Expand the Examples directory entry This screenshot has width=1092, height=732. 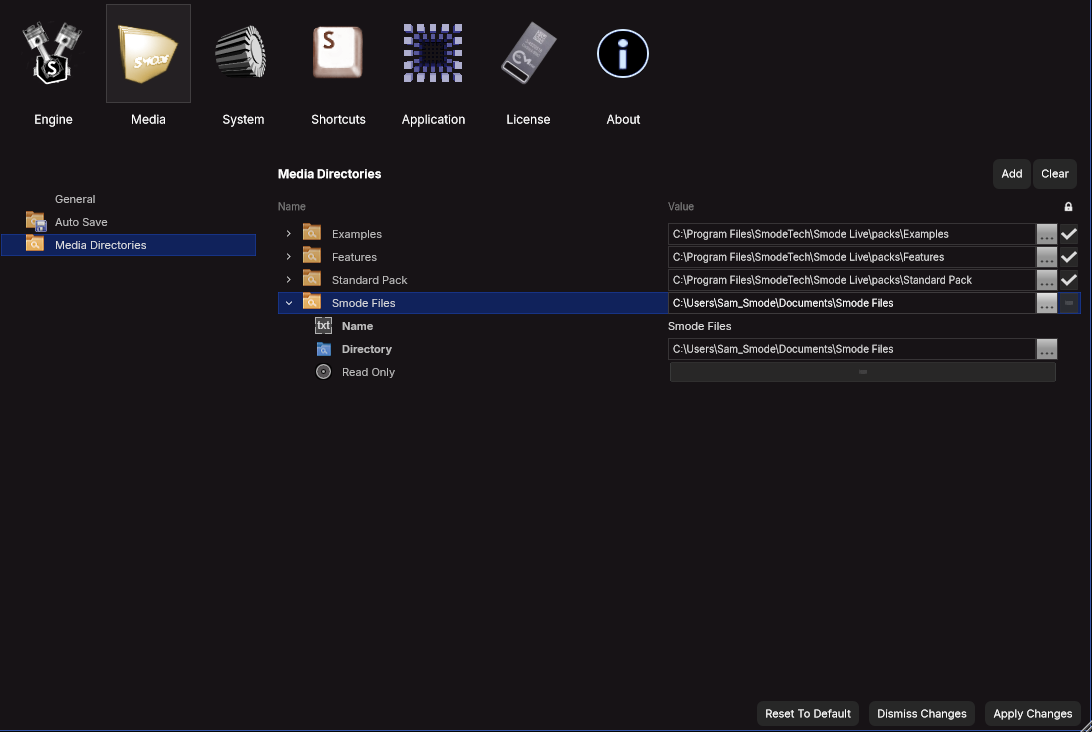click(x=288, y=233)
